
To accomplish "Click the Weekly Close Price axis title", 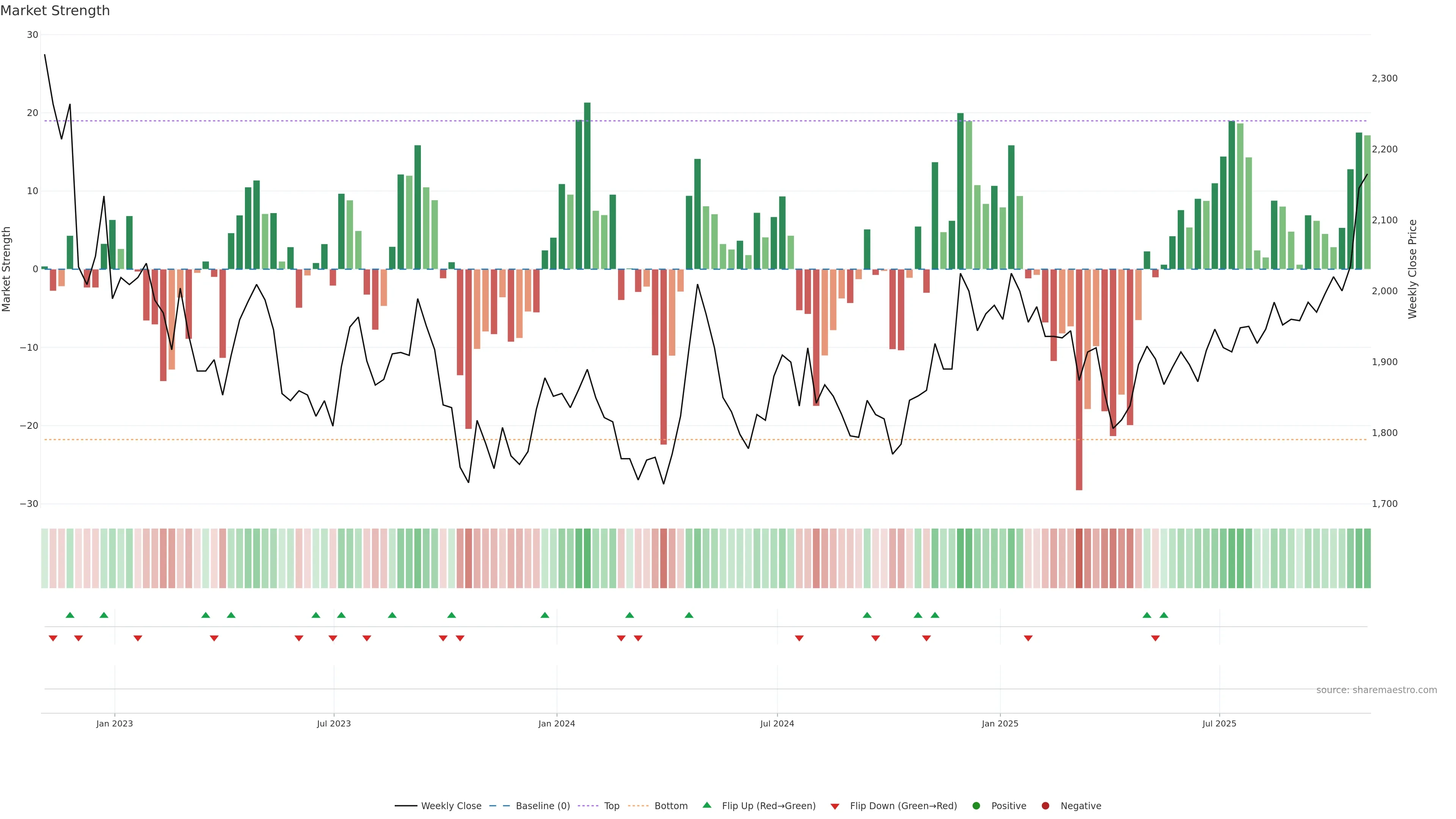I will click(1412, 269).
